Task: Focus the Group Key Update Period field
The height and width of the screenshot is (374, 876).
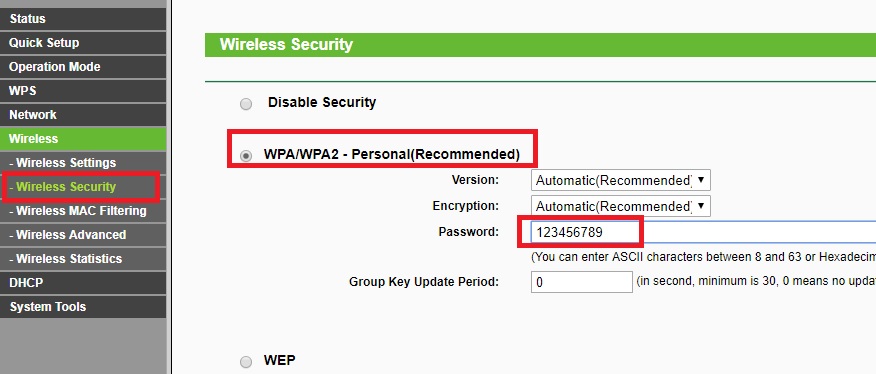Action: click(582, 282)
